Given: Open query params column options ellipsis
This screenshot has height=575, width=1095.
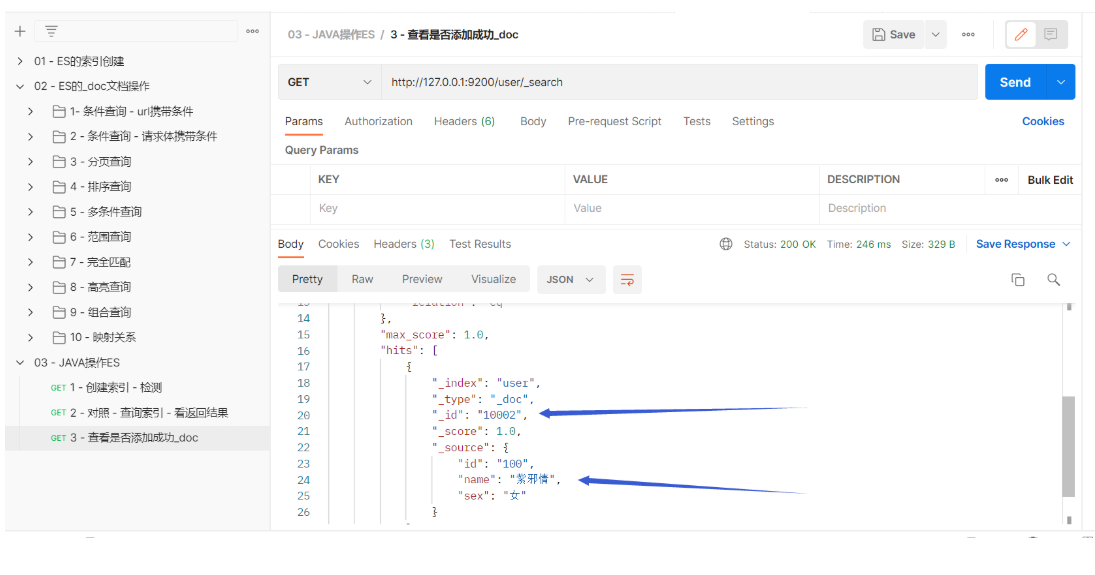Looking at the screenshot, I should click(x=1001, y=180).
